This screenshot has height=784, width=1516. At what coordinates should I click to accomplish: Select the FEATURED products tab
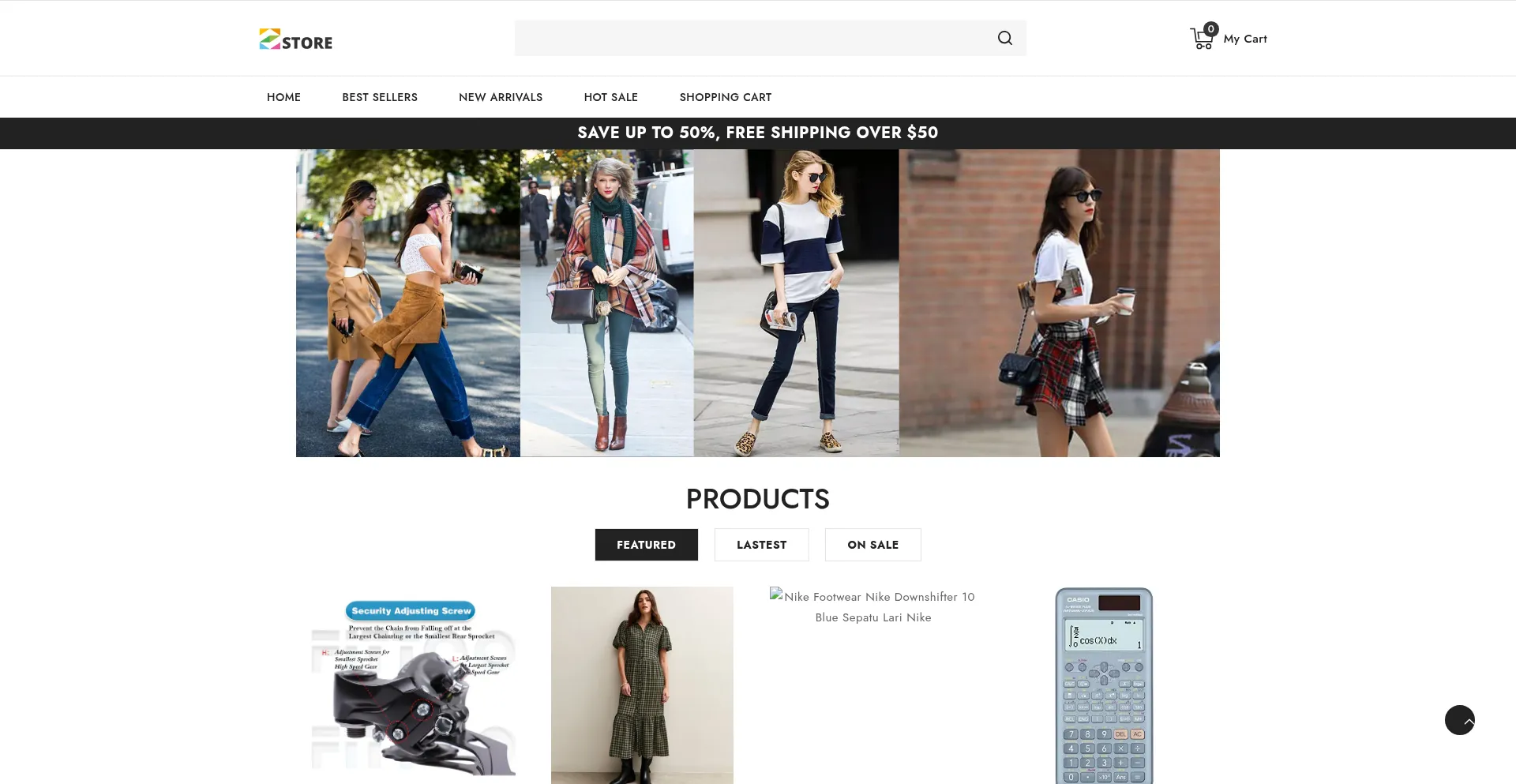(646, 545)
